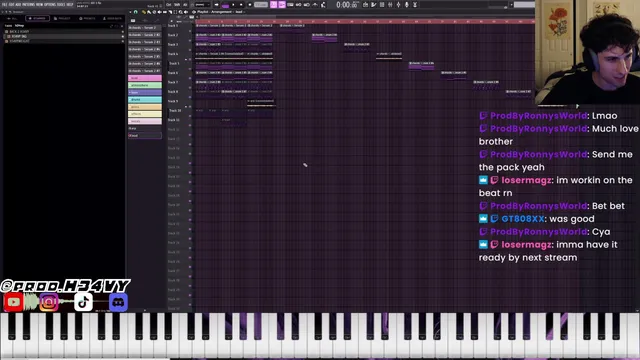The width and height of the screenshot is (640, 360).
Task: Select the Mute tool in playlist
Action: pos(160,12)
